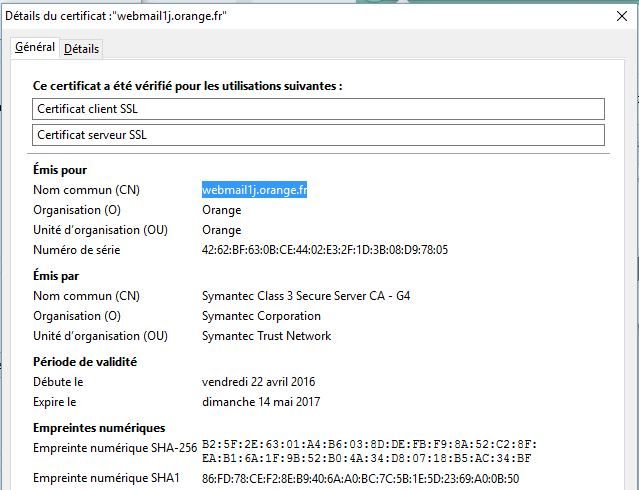Click the SHA-256 fingerprint value
Viewport: 639px width, 490px height.
click(369, 451)
